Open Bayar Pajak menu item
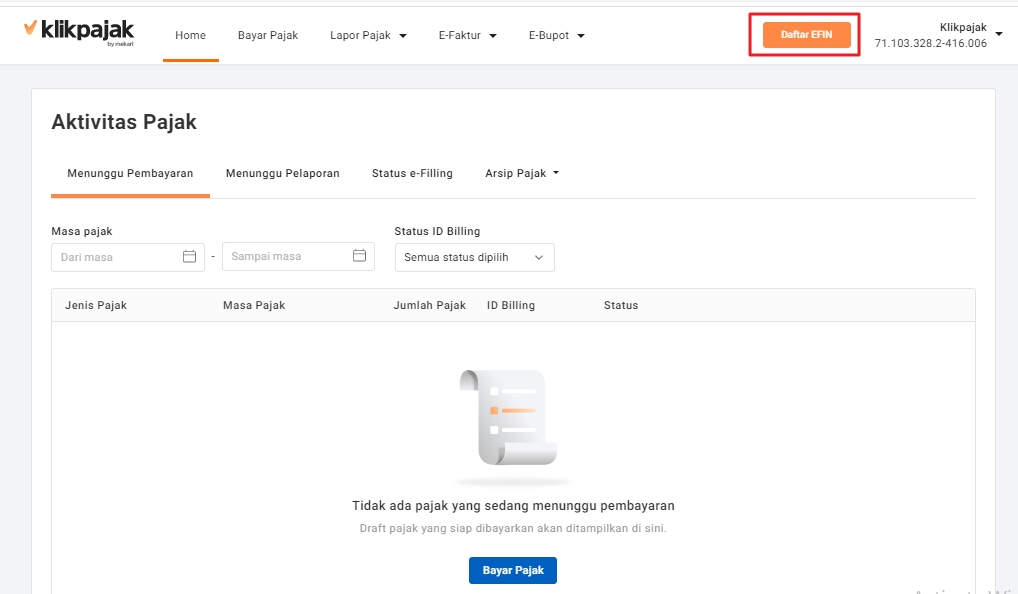The width and height of the screenshot is (1018, 594). coord(267,35)
